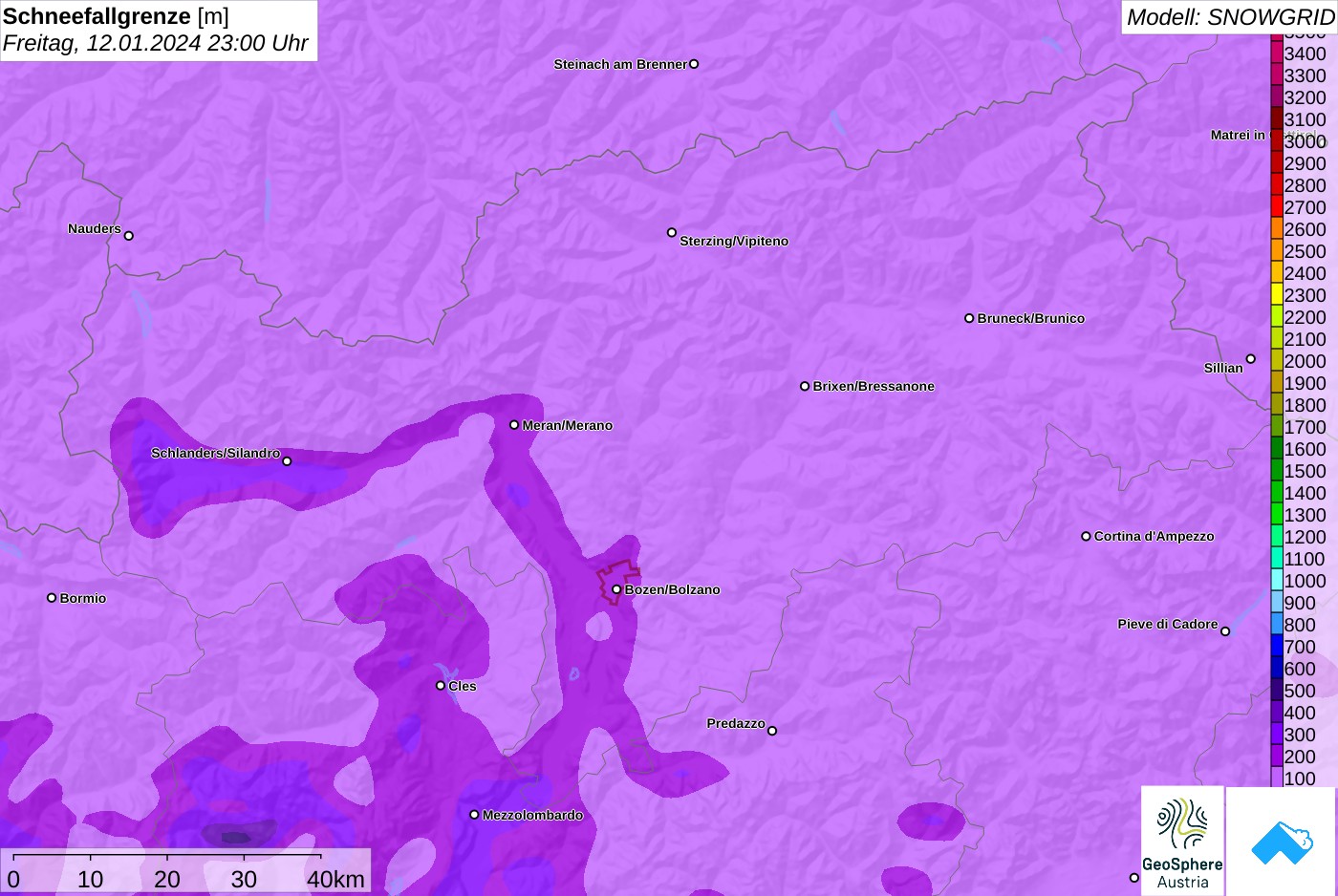1338x896 pixels.
Task: Click the Bormio town marker dot
Action: pos(52,598)
